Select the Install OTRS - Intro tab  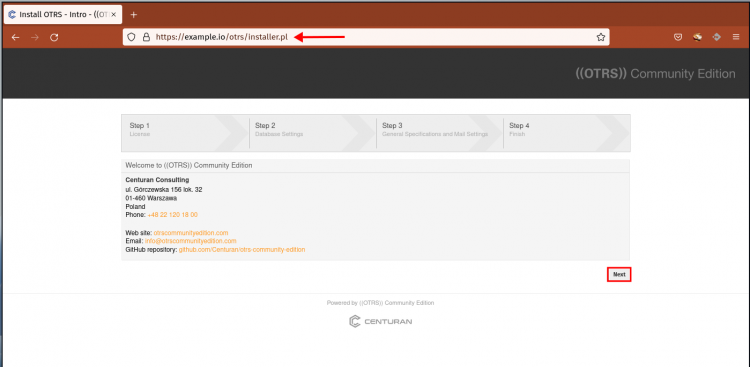tap(63, 14)
